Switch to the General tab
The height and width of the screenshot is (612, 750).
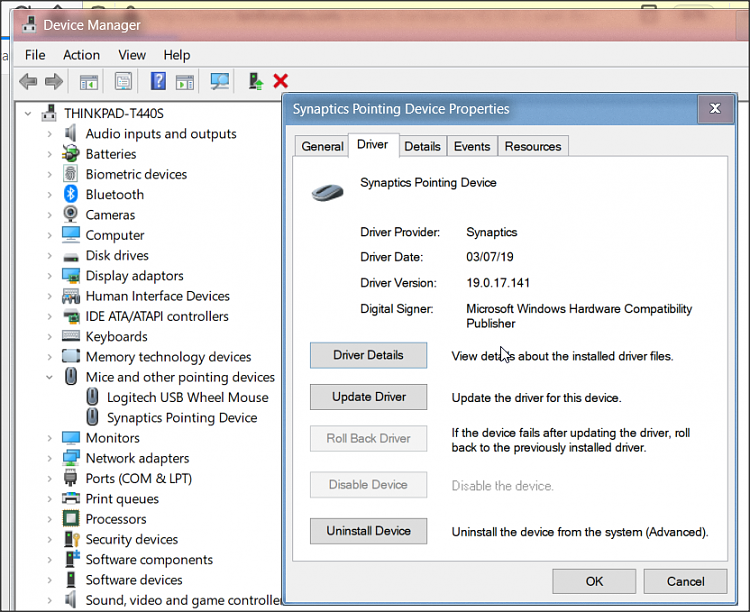322,146
